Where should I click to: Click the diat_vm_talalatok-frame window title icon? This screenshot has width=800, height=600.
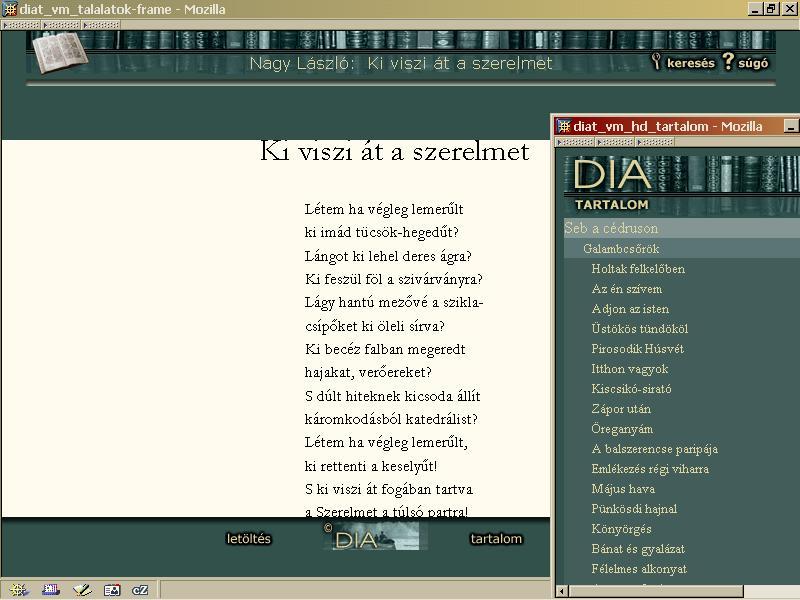[x=10, y=9]
